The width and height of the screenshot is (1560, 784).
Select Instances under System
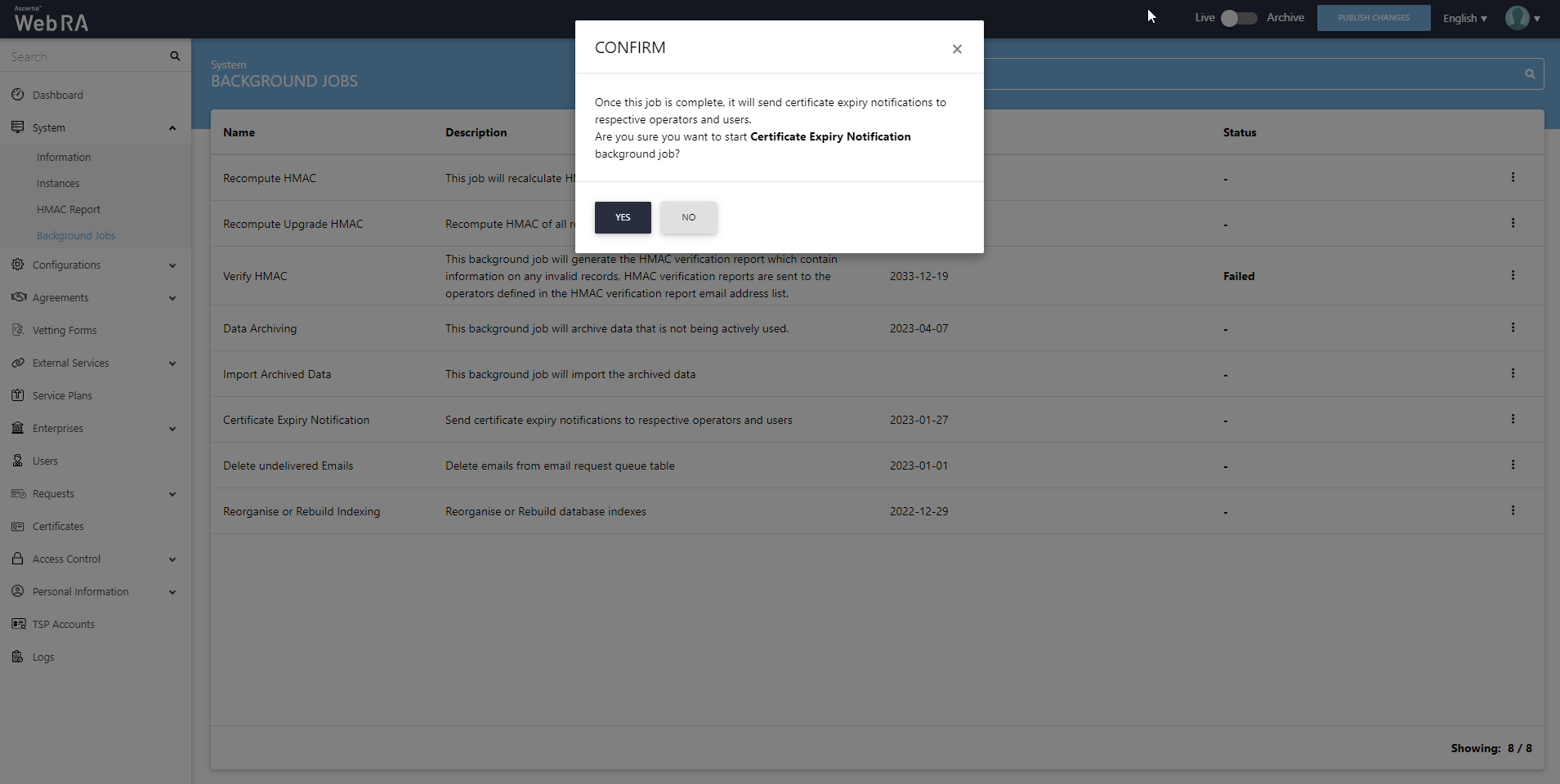pos(58,184)
